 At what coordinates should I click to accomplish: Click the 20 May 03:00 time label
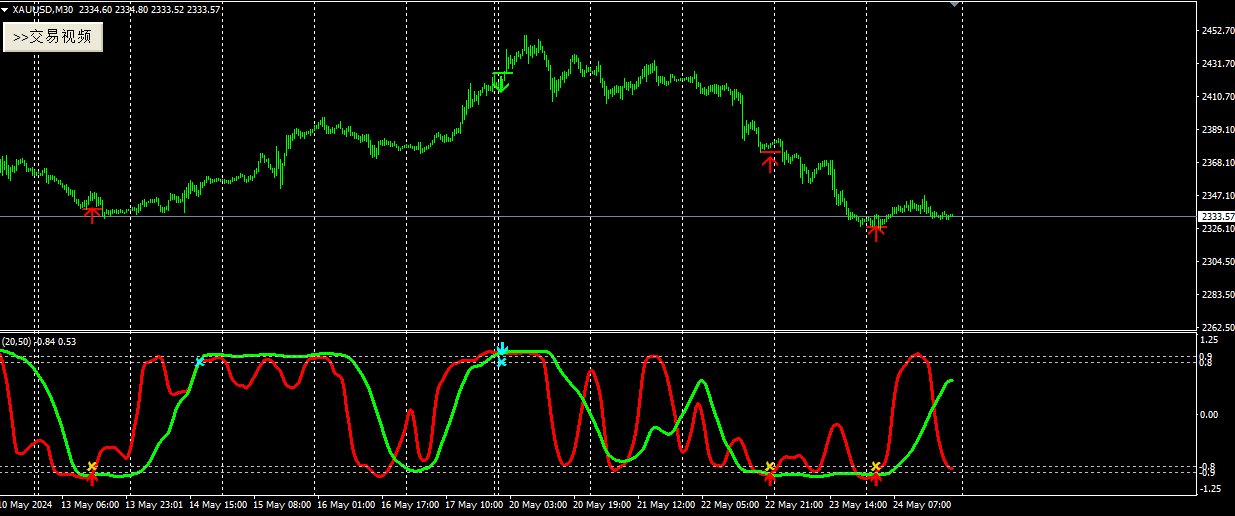pos(539,505)
